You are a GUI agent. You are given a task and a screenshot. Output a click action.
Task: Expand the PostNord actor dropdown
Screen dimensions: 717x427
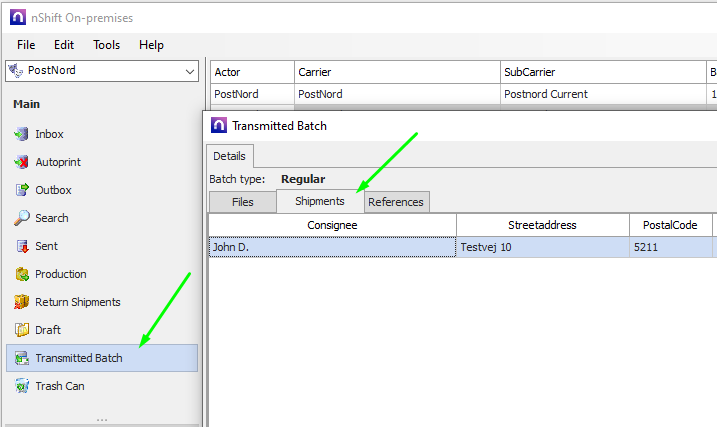click(x=190, y=71)
